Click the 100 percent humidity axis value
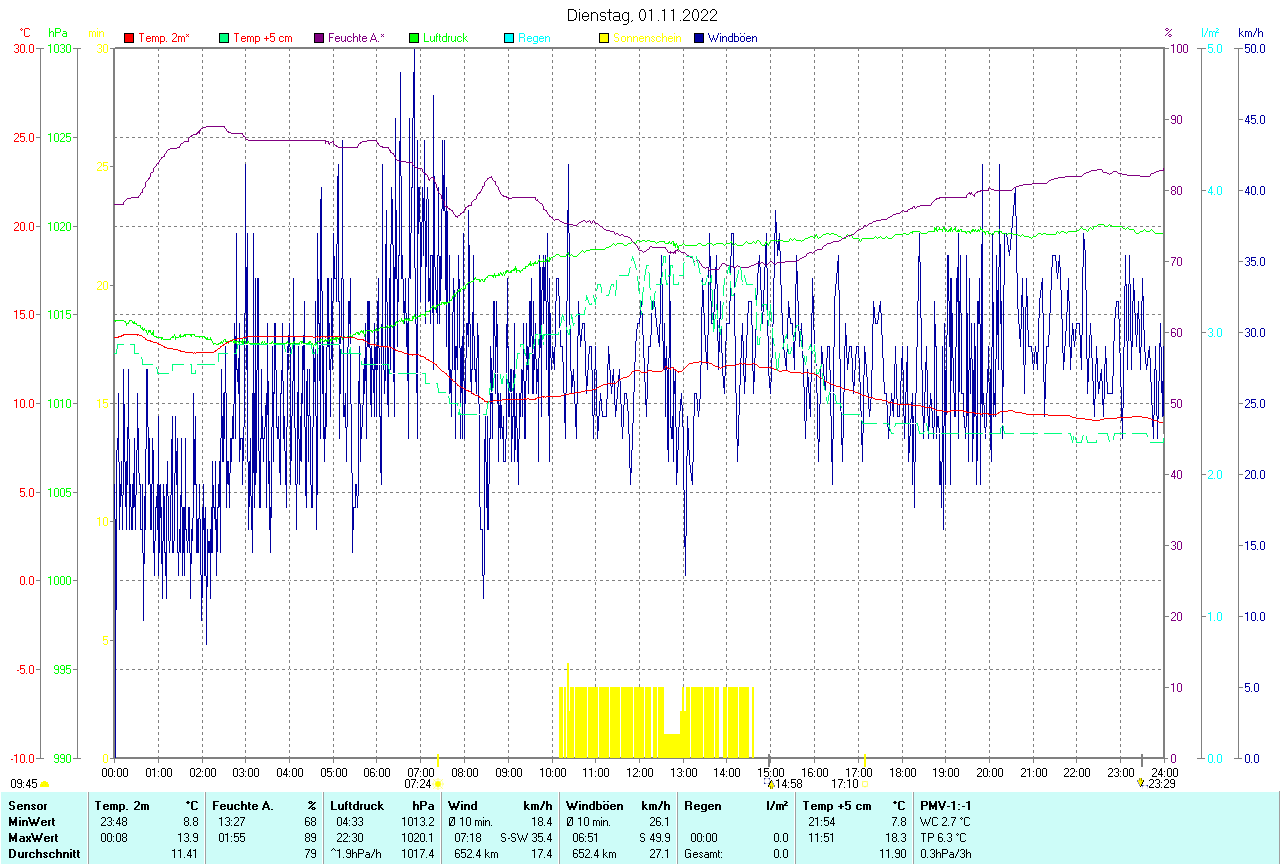Image resolution: width=1280 pixels, height=864 pixels. (1178, 48)
